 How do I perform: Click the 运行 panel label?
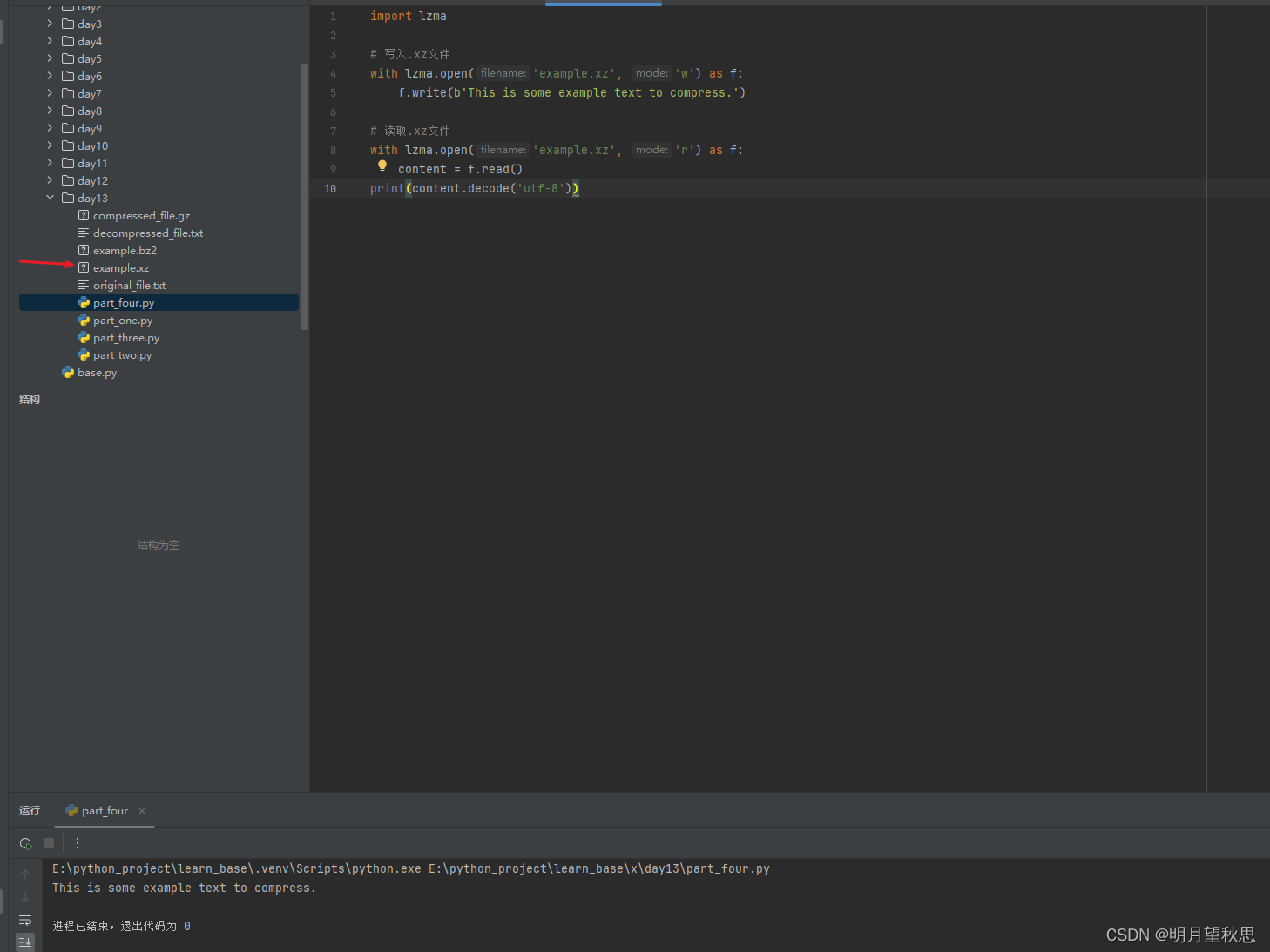point(30,811)
